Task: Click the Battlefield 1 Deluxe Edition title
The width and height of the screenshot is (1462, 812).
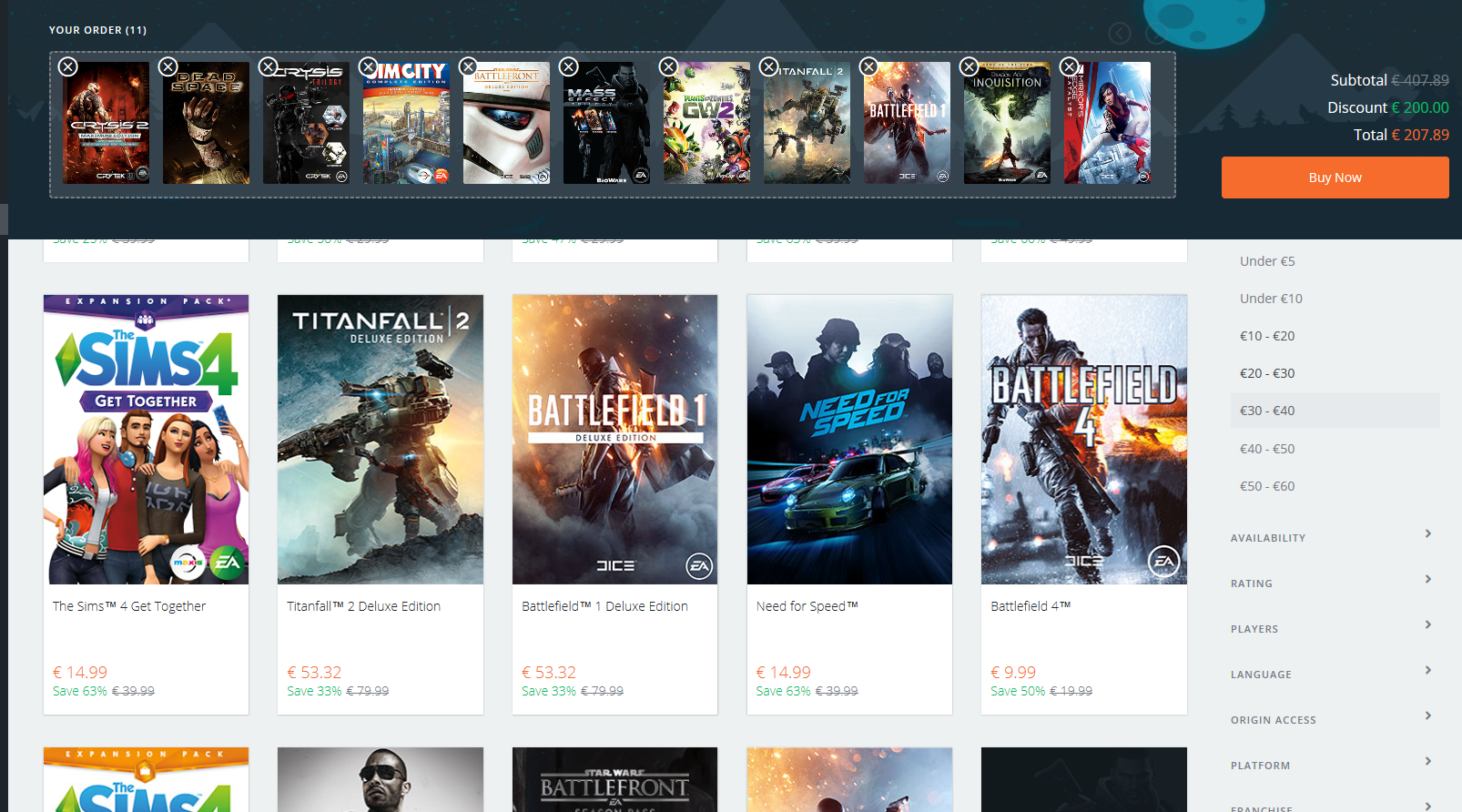Action: click(x=604, y=606)
